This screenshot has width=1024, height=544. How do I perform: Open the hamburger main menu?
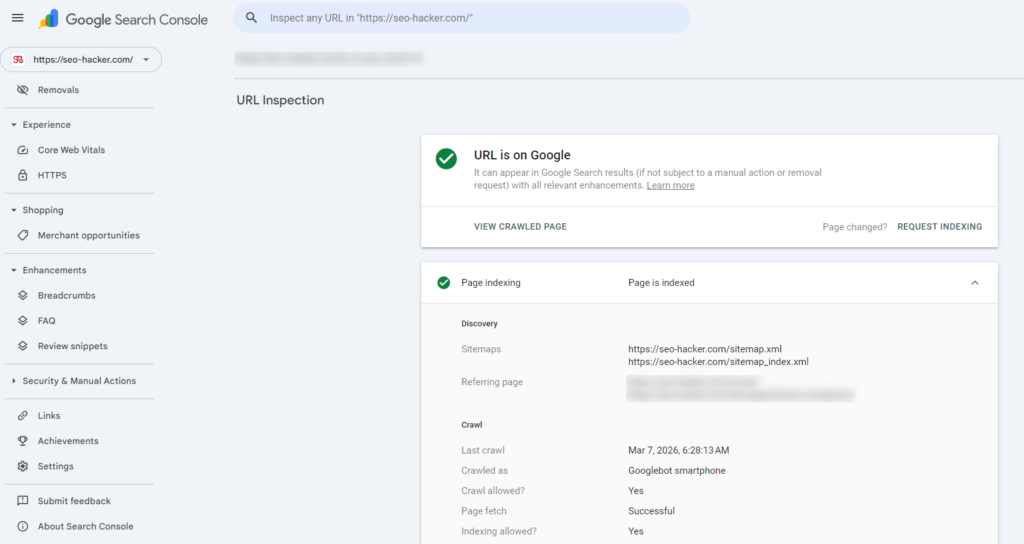click(18, 18)
